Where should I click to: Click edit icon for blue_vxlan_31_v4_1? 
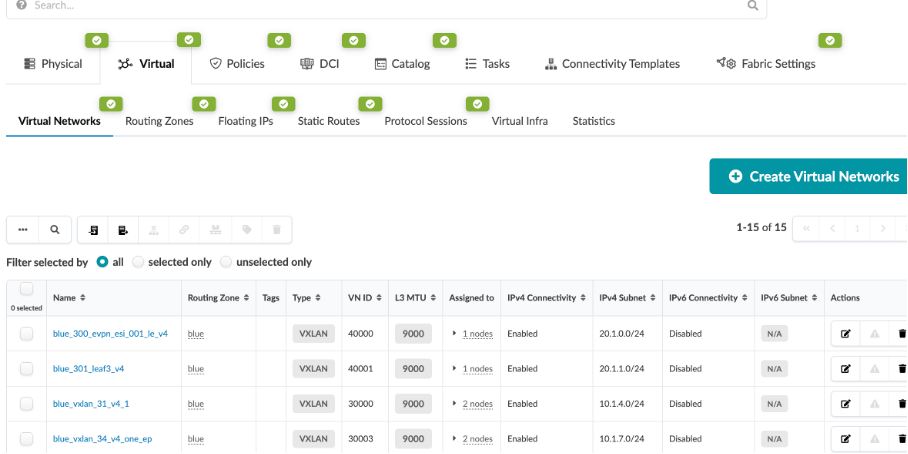[x=845, y=404]
